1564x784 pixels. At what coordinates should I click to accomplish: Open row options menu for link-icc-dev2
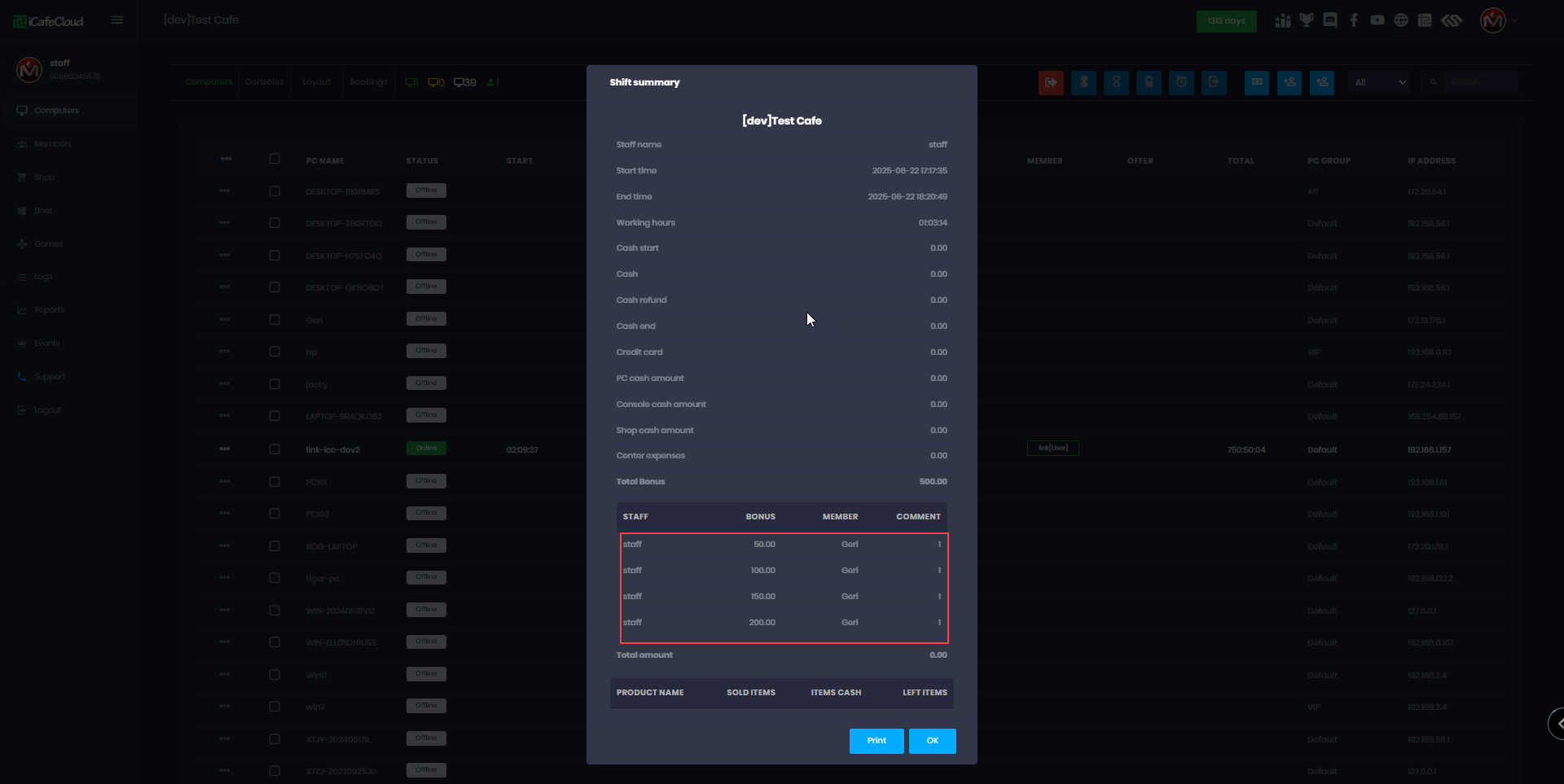tap(225, 449)
